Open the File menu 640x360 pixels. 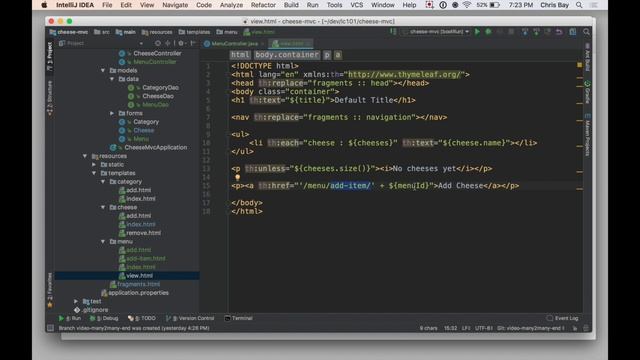(x=107, y=5)
